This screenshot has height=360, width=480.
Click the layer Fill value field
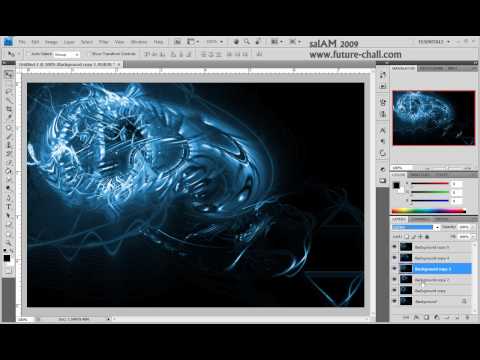pyautogui.click(x=464, y=236)
